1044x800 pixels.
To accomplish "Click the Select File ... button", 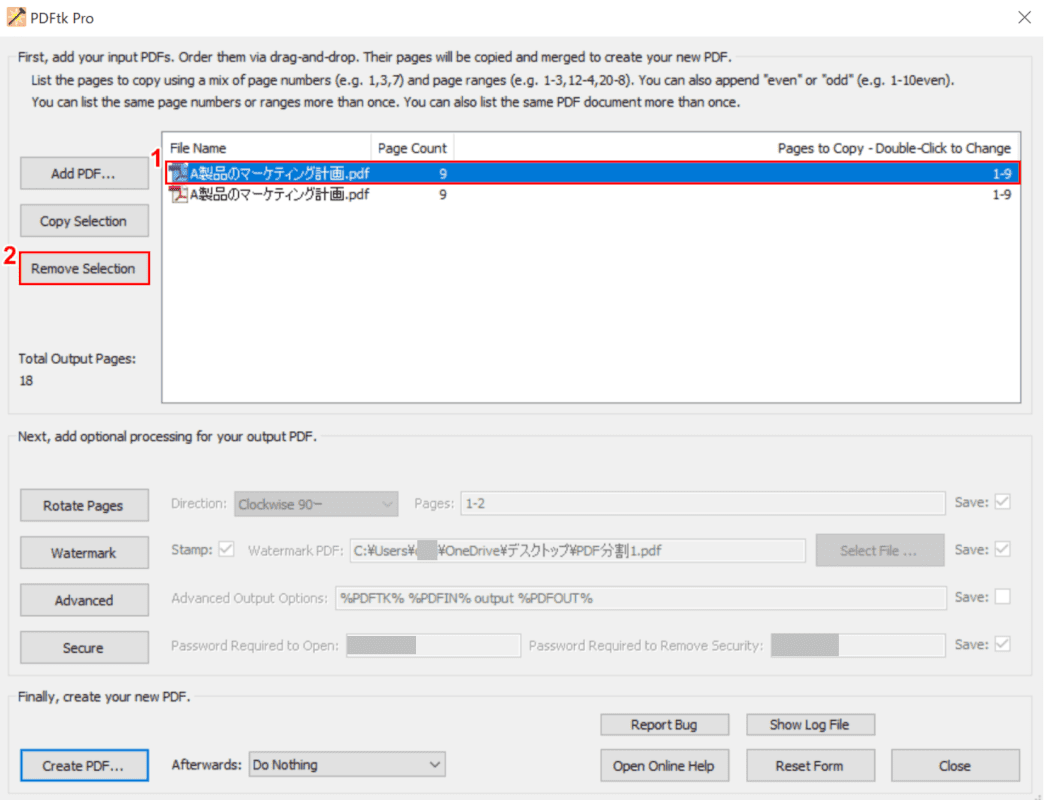I will (880, 550).
